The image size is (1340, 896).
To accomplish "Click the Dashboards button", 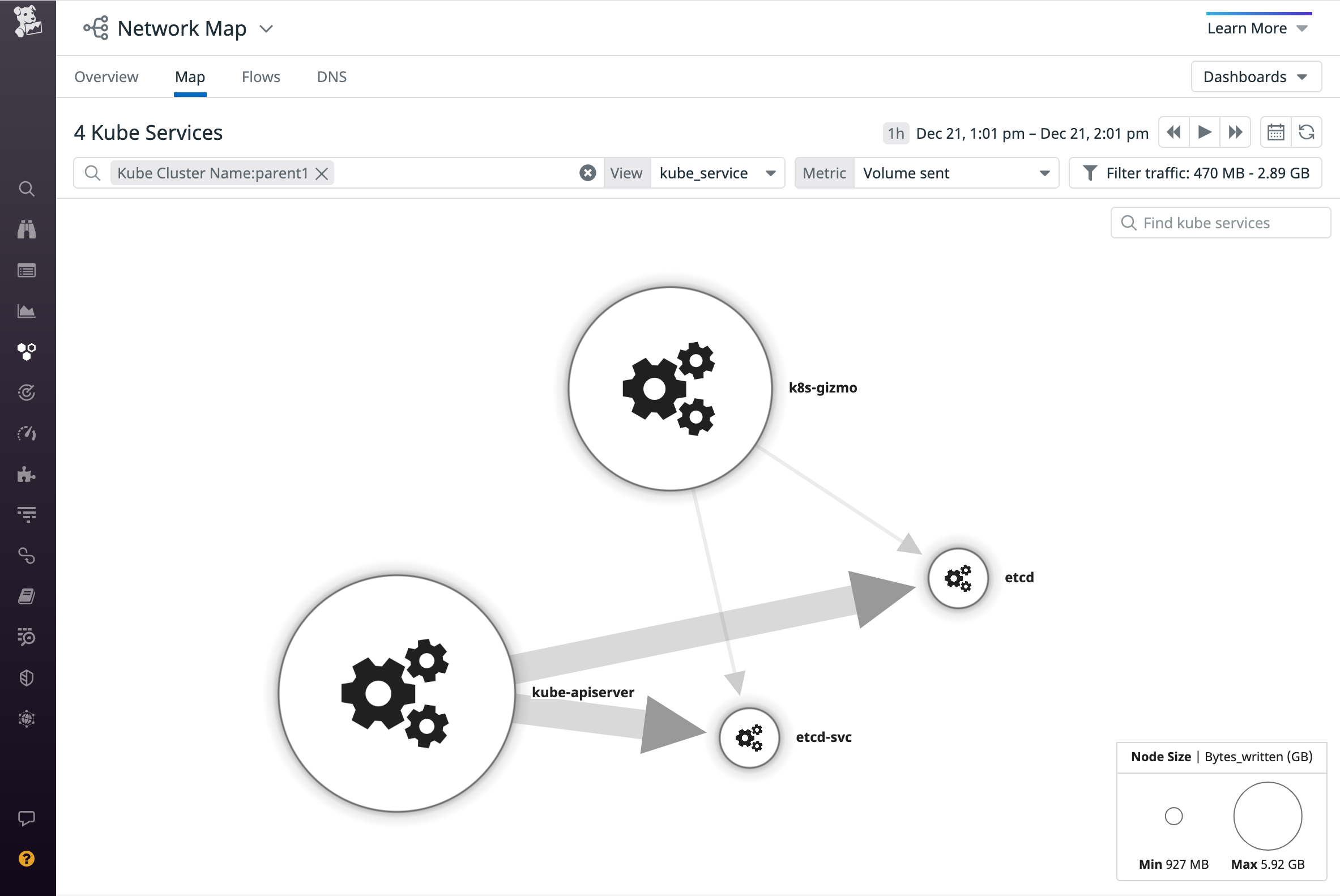I will click(1256, 76).
